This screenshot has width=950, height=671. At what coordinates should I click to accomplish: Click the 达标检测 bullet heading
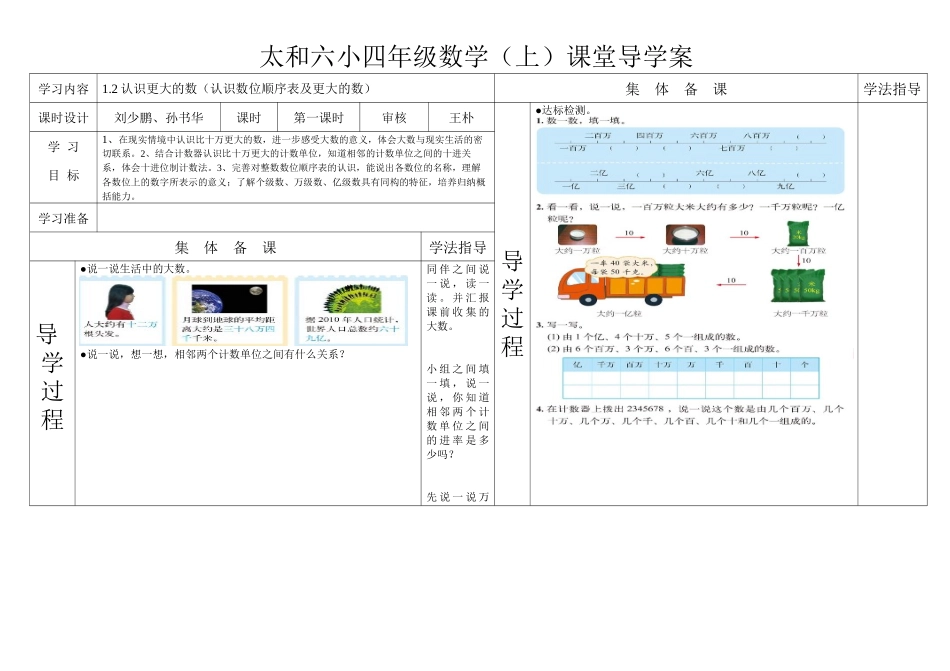(563, 110)
